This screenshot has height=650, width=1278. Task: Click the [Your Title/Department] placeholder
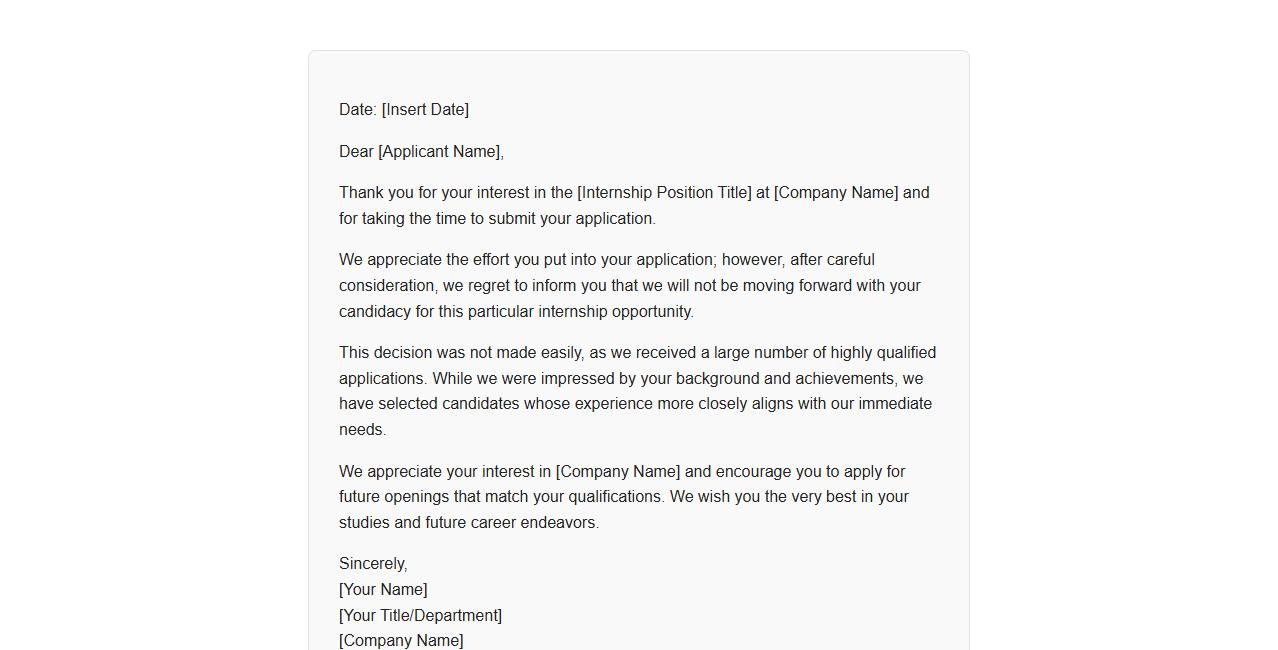pos(420,616)
